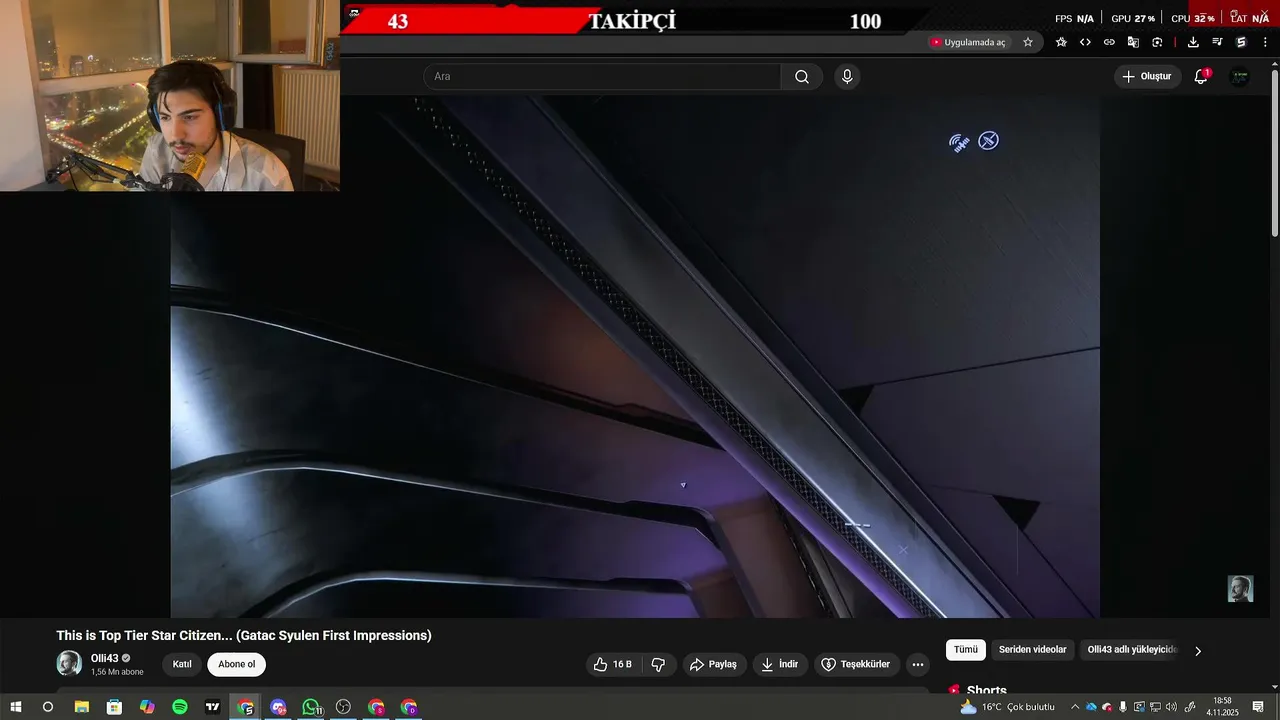Click the İndir download button
Viewport: 1280px width, 720px height.
click(x=779, y=664)
